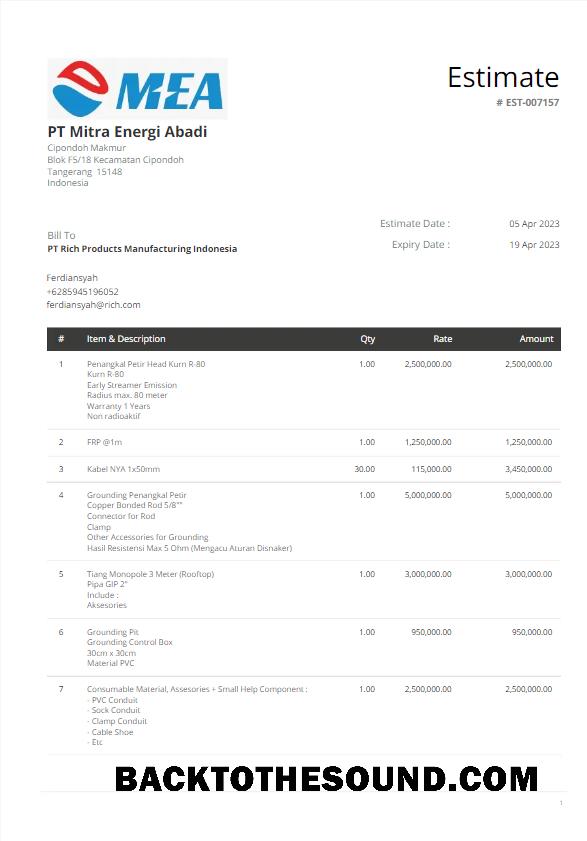The height and width of the screenshot is (841, 587).
Task: Click the Kabel NYA 1x50mm row
Action: (304, 469)
